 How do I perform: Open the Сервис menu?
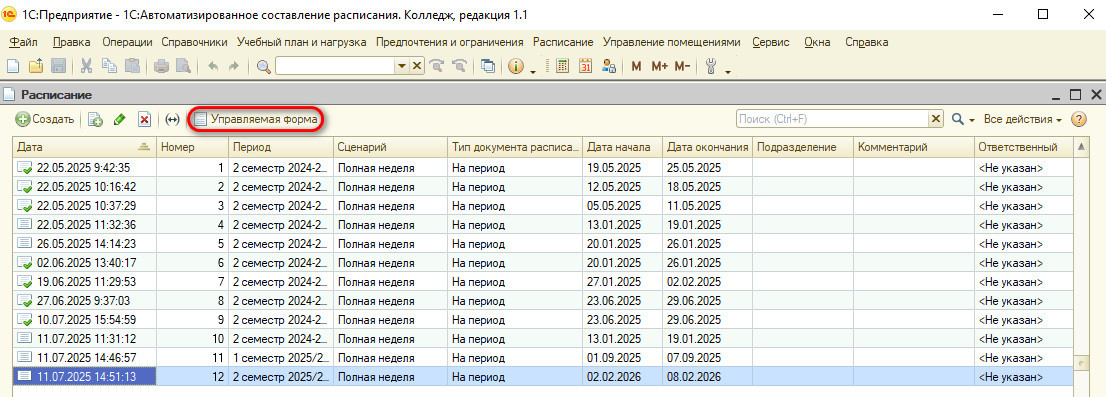point(771,42)
